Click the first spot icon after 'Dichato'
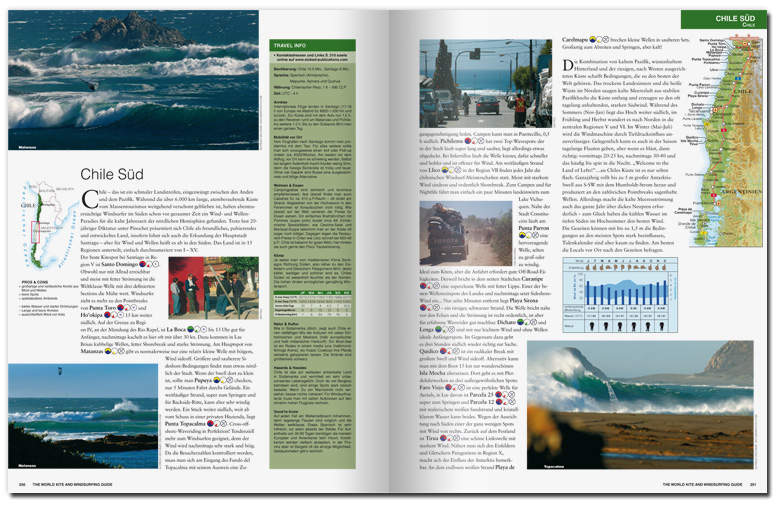This screenshot has height=505, width=780. (520, 322)
